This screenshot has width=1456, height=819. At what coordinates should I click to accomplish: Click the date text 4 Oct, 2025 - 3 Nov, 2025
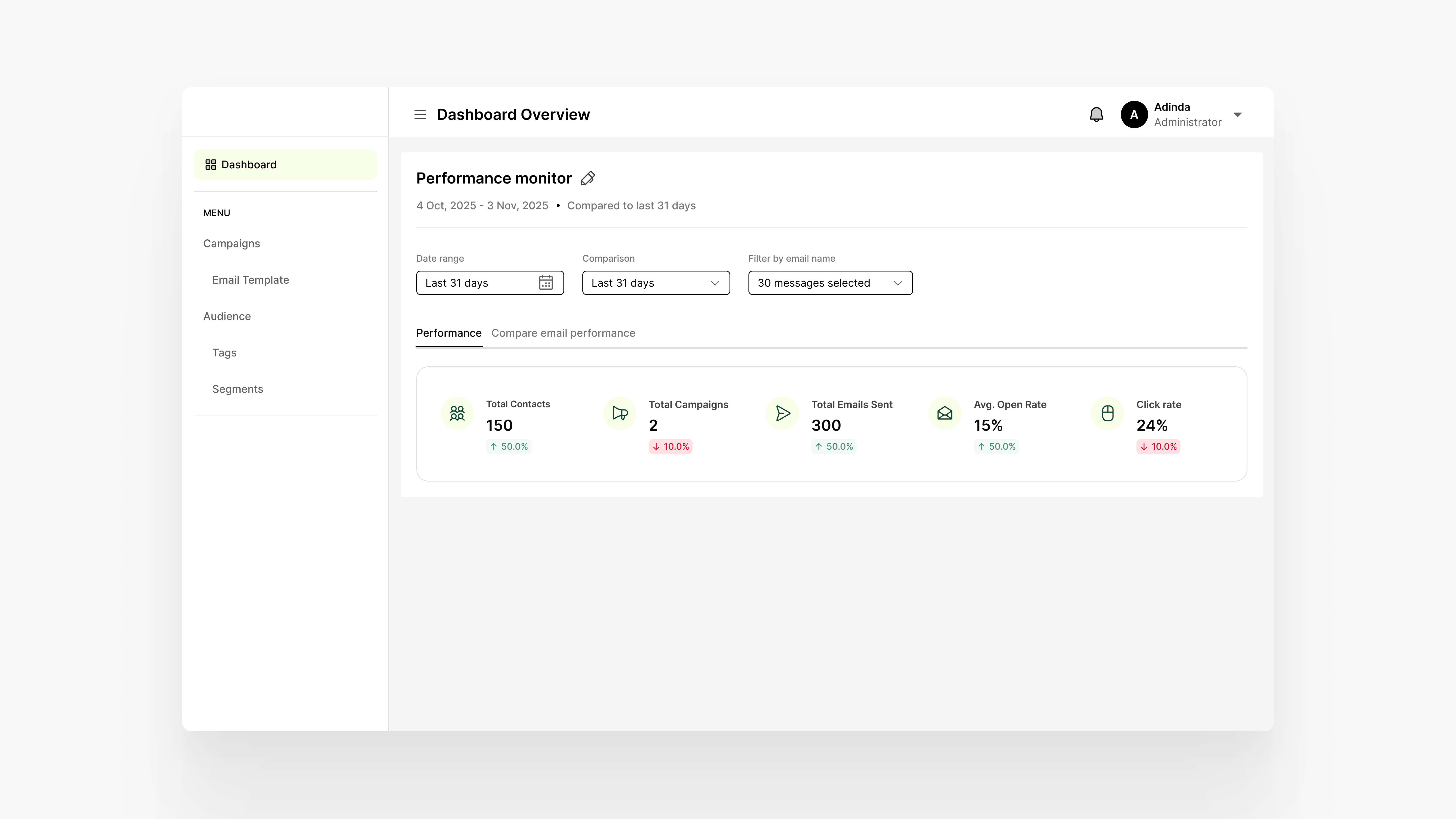482,206
